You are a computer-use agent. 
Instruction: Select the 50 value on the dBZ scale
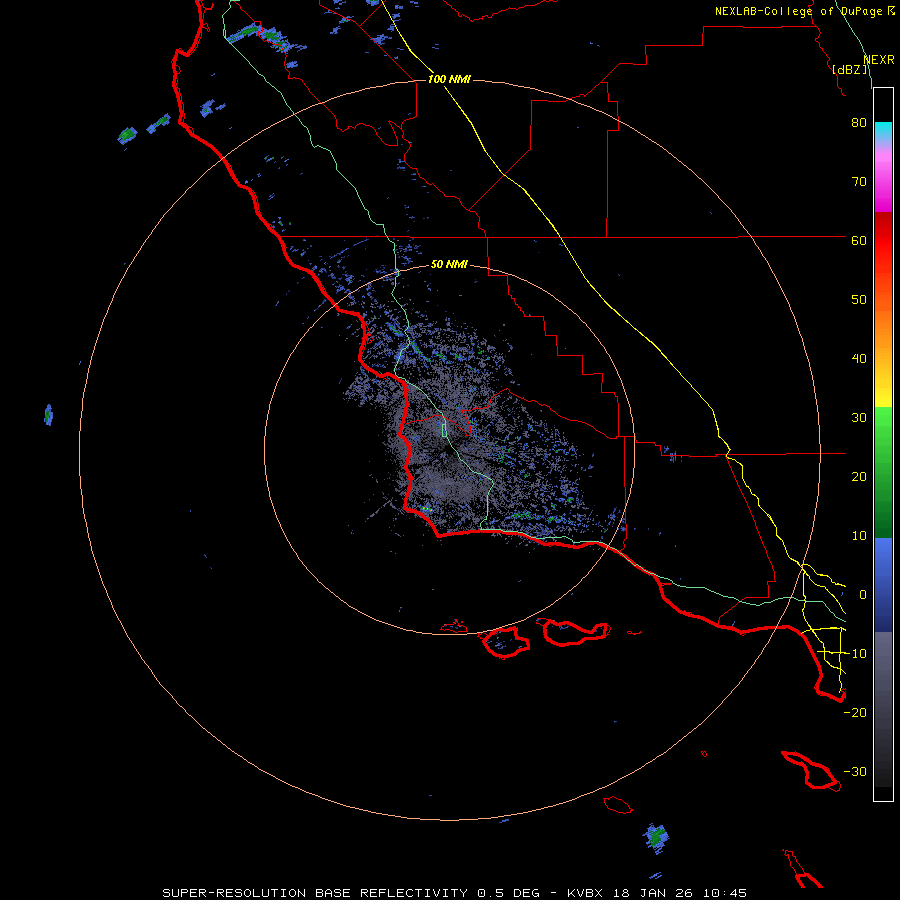click(x=859, y=300)
